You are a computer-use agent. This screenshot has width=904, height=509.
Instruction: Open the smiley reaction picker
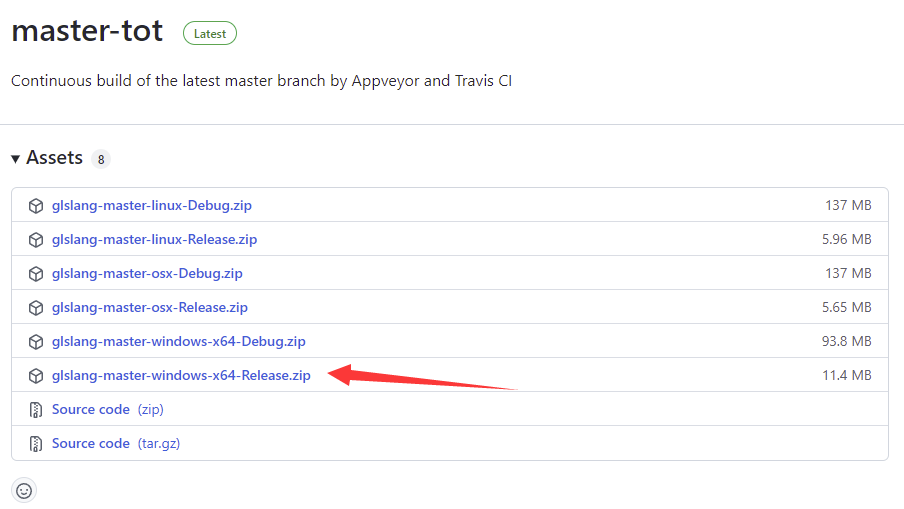pyautogui.click(x=24, y=490)
